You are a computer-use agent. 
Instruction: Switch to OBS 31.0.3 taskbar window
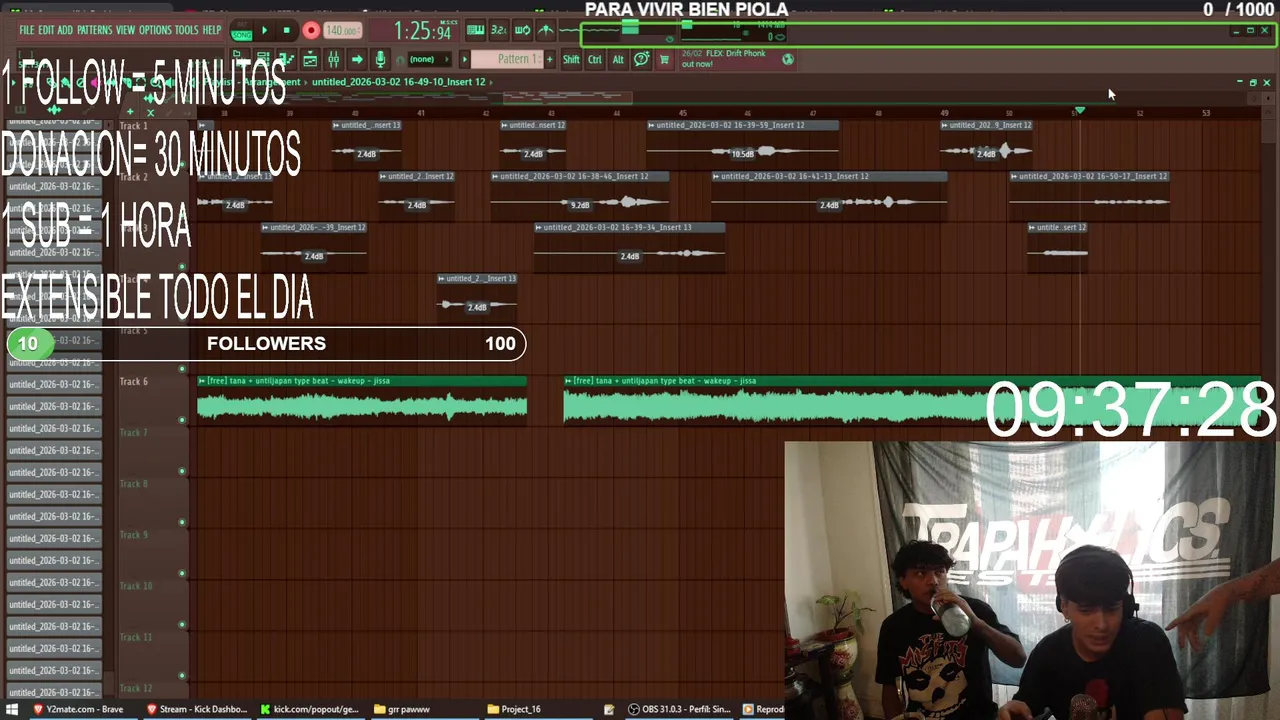coord(680,709)
